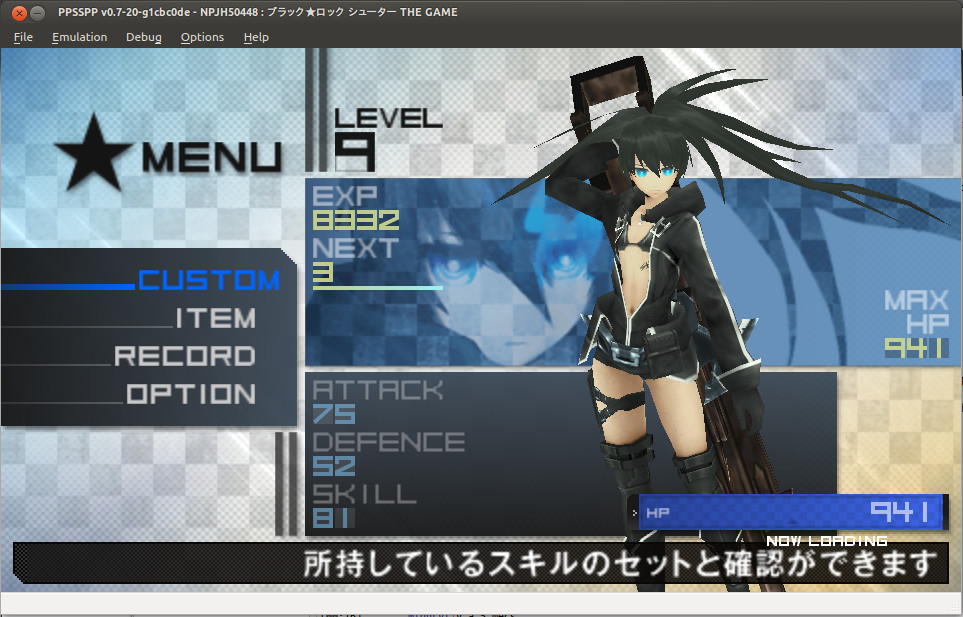Open the Emulation menu
Screen dimensions: 963x617
[79, 37]
